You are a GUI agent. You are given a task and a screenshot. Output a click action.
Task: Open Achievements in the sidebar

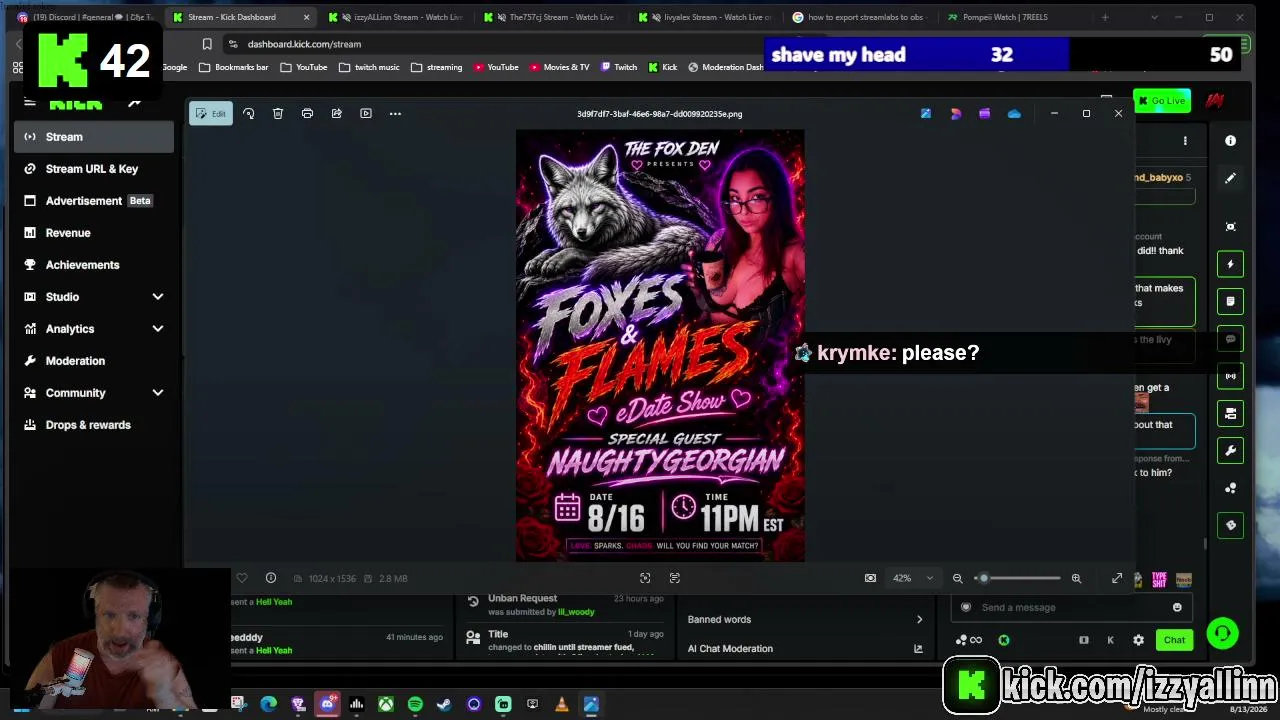pos(94,265)
